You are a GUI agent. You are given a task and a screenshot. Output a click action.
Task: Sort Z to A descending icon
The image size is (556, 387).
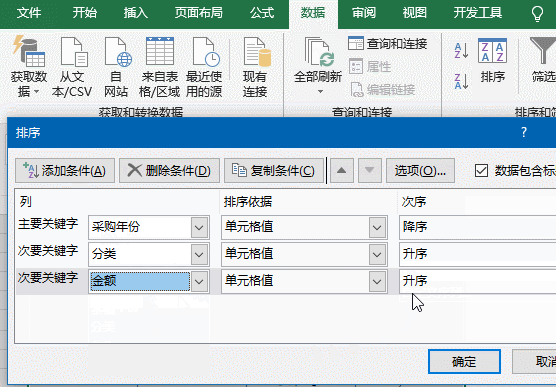[x=461, y=81]
